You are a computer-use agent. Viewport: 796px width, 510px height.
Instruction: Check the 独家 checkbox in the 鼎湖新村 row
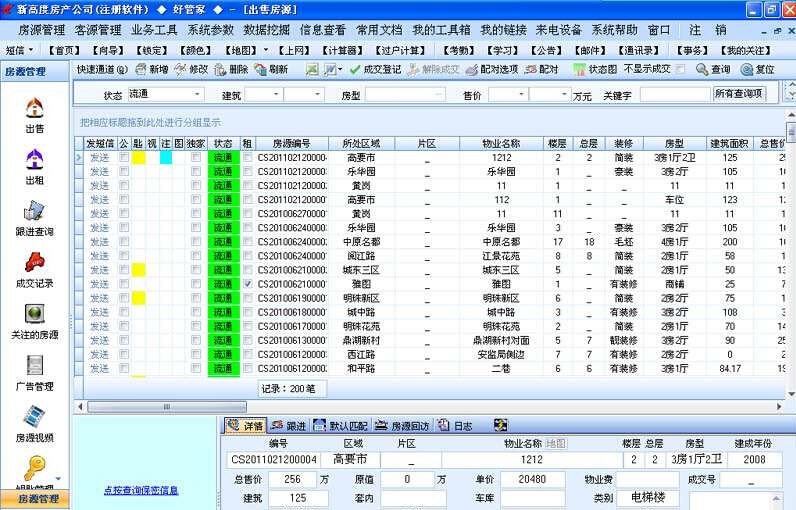[x=195, y=340]
